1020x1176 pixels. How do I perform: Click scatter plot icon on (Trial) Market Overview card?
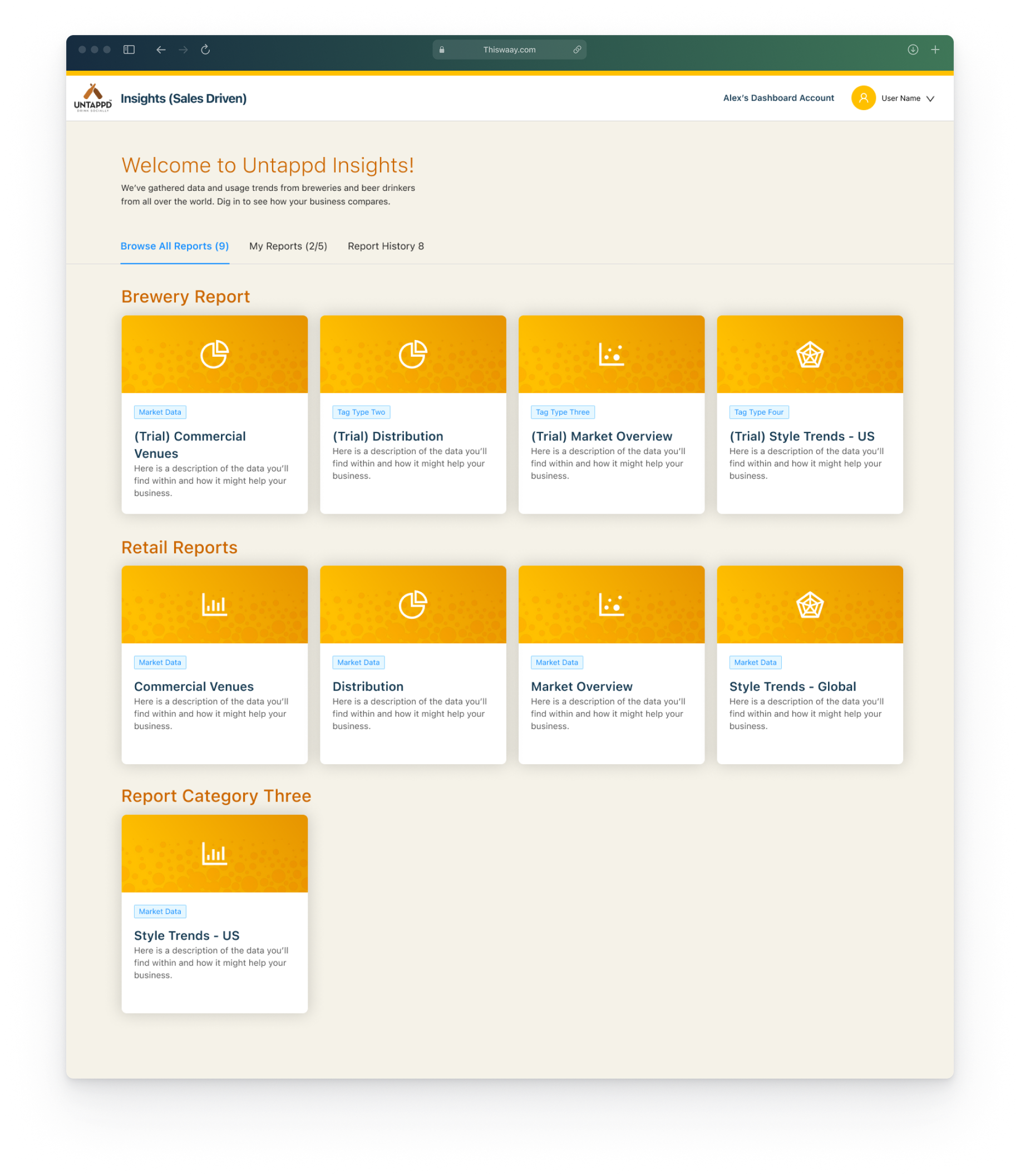[x=612, y=354]
